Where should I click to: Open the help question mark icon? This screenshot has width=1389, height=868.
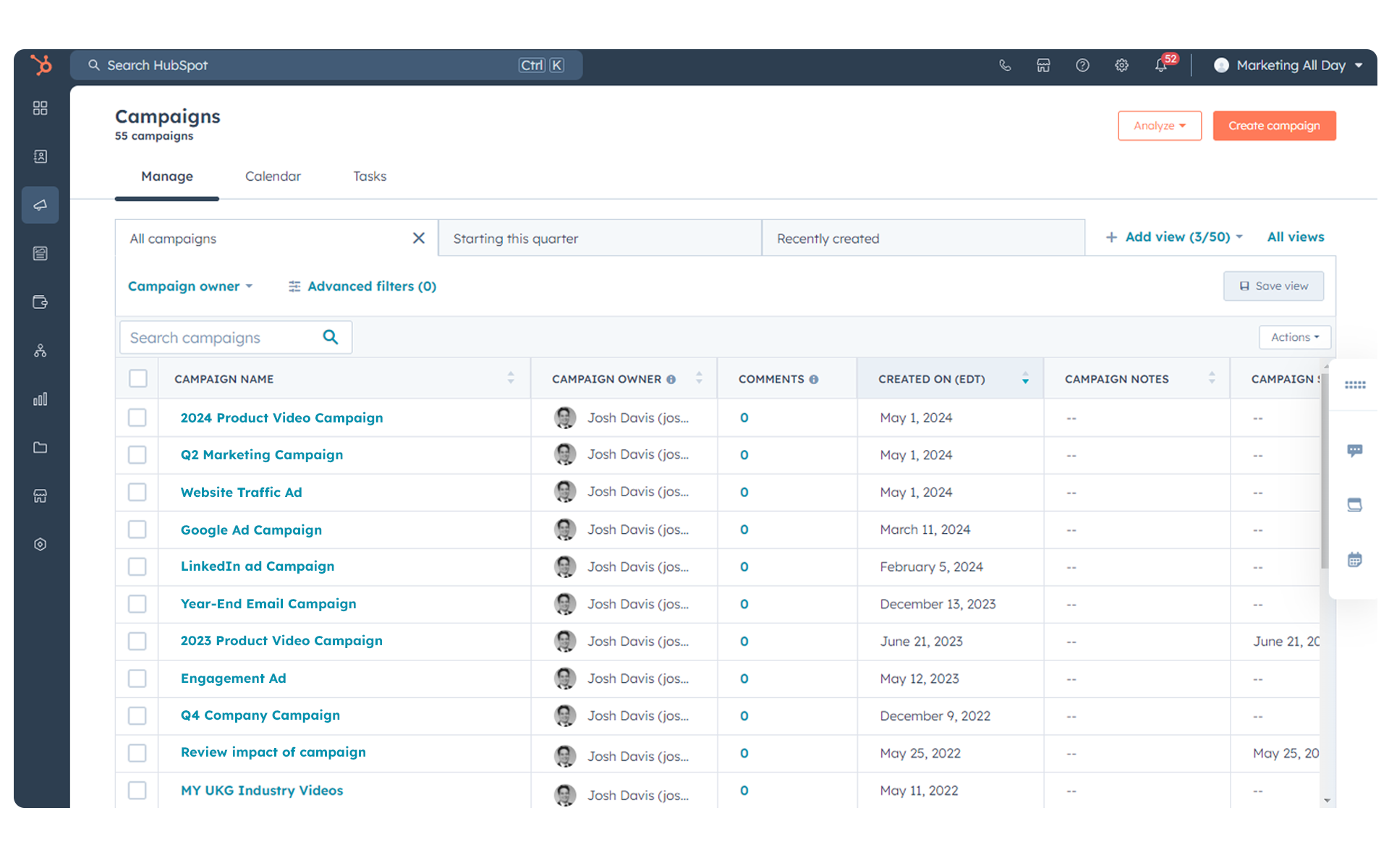pyautogui.click(x=1082, y=65)
